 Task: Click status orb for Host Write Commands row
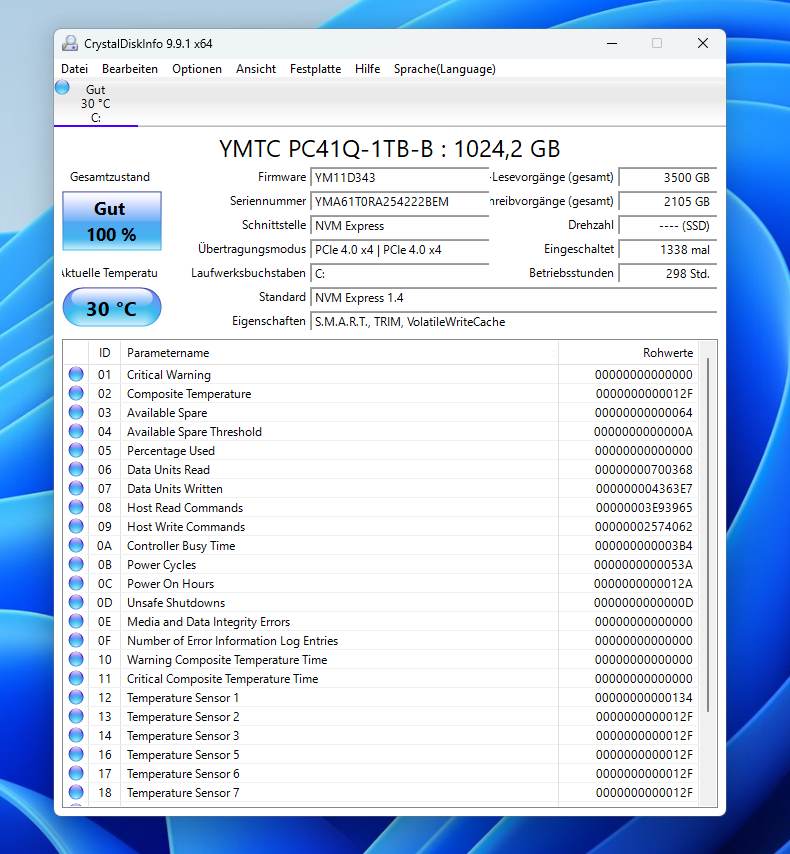point(76,527)
